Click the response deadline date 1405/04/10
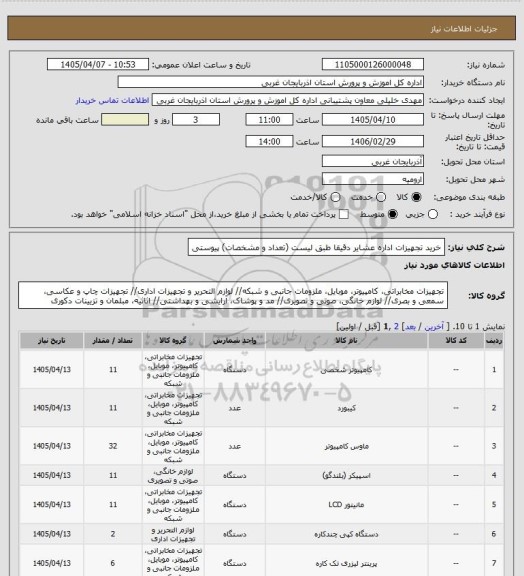 373,120
